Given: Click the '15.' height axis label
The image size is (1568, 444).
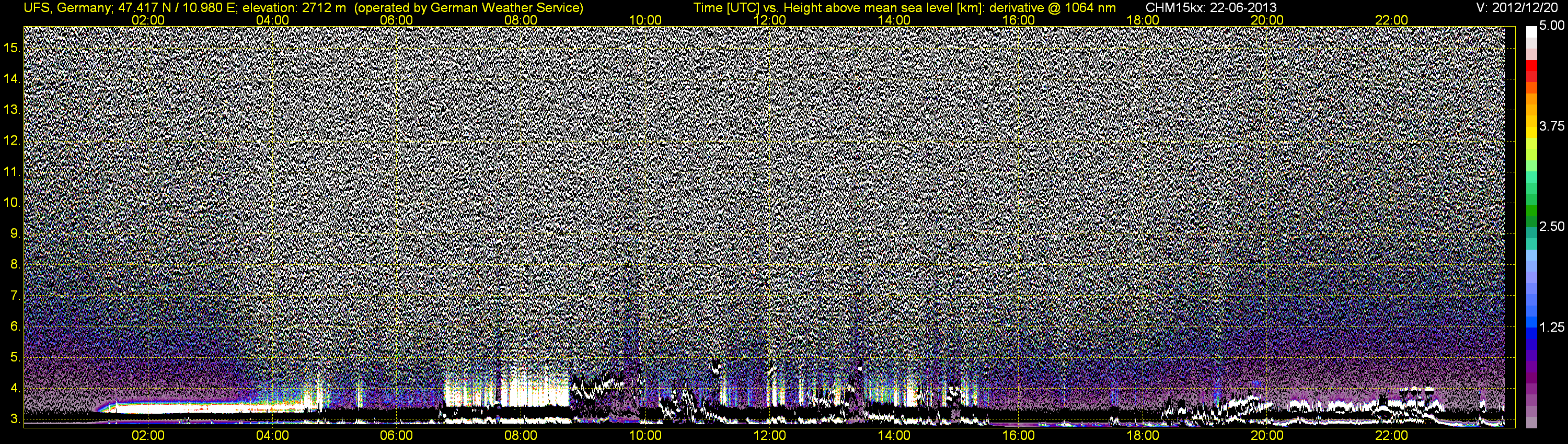Looking at the screenshot, I should 12,48.
